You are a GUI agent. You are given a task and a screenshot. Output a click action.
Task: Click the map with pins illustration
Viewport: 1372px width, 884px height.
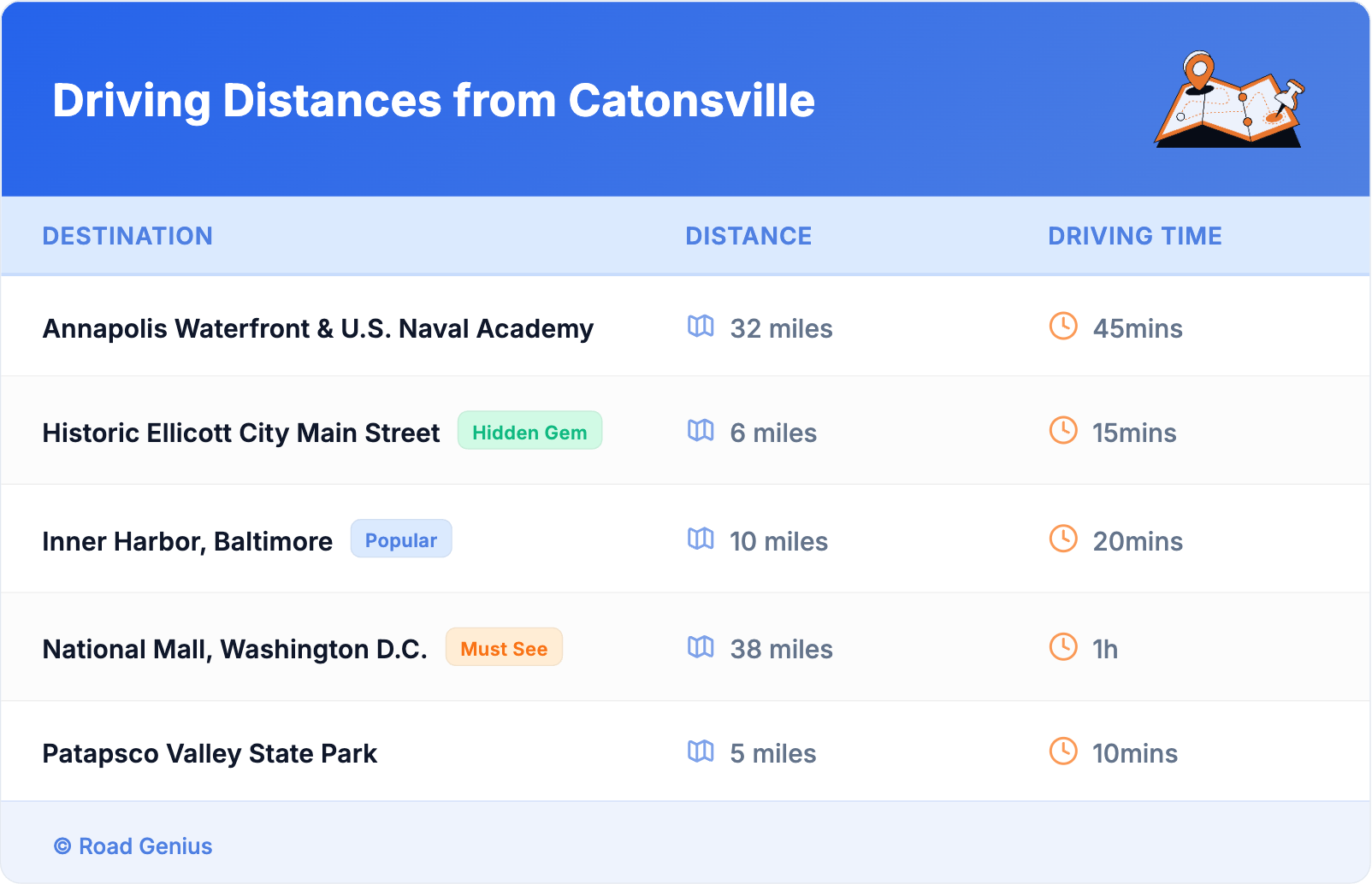pyautogui.click(x=1230, y=100)
